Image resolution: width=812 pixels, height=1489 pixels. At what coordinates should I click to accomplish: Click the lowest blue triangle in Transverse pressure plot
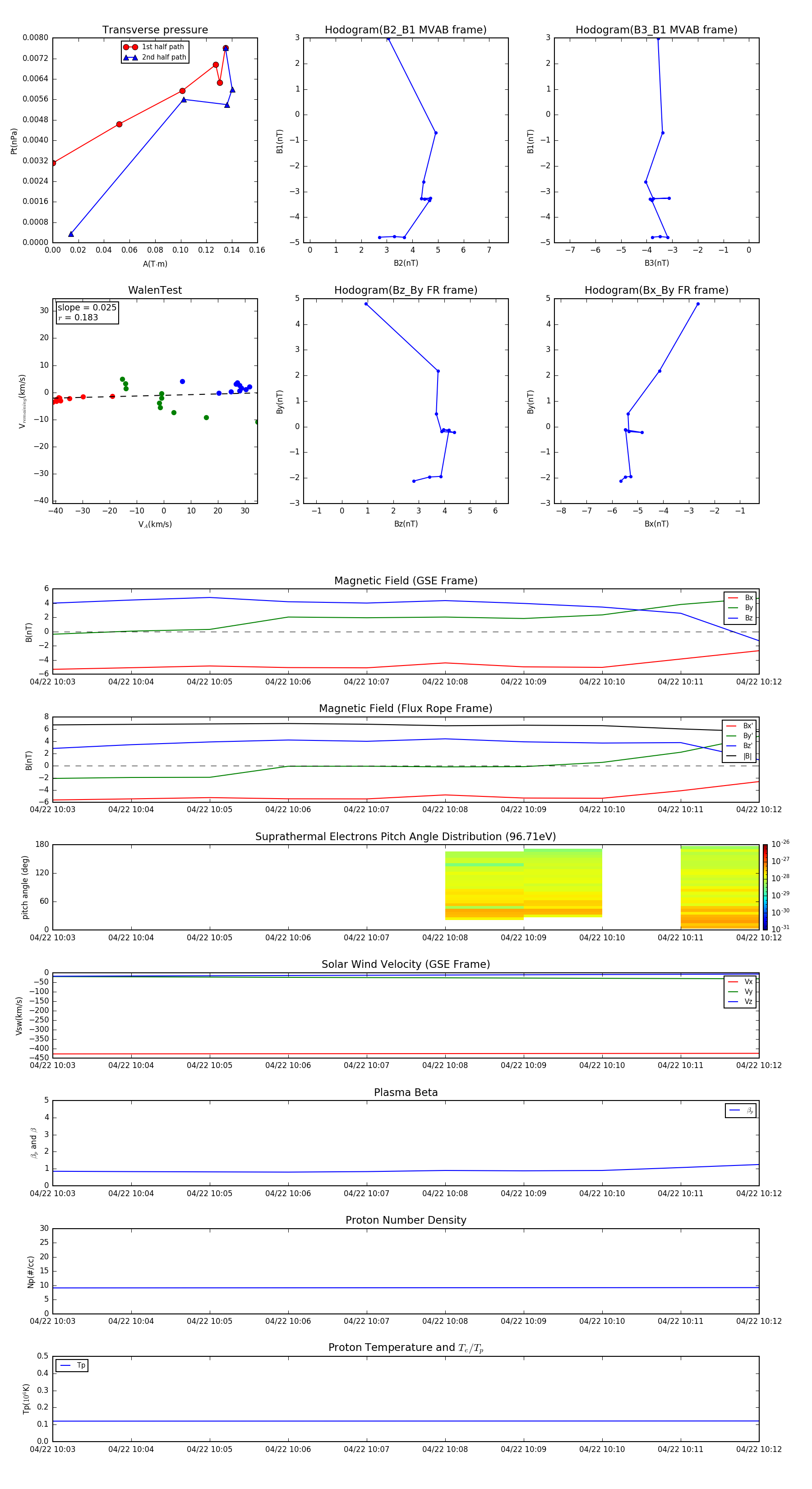click(x=71, y=234)
